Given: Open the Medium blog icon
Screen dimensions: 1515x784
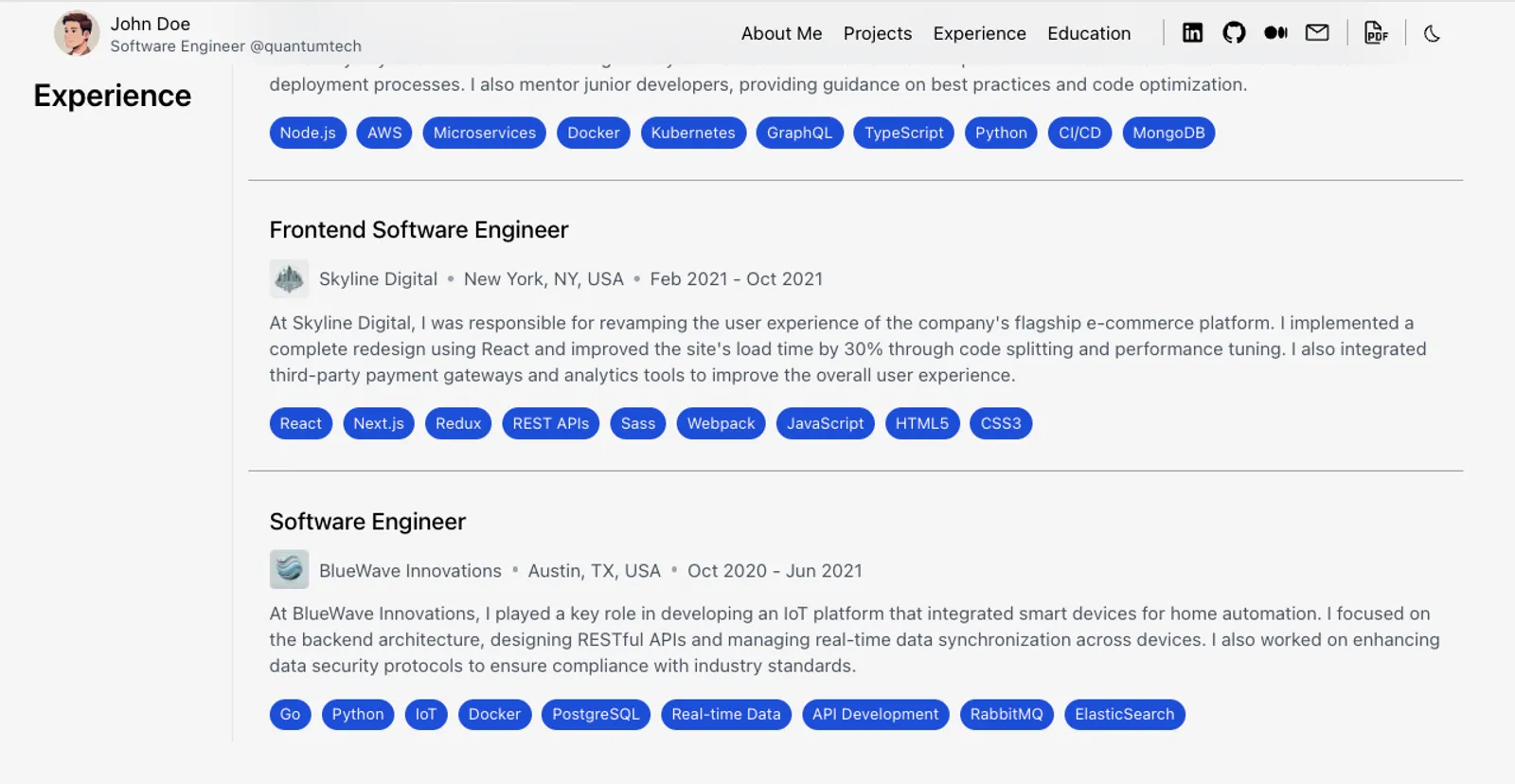Looking at the screenshot, I should tap(1275, 33).
